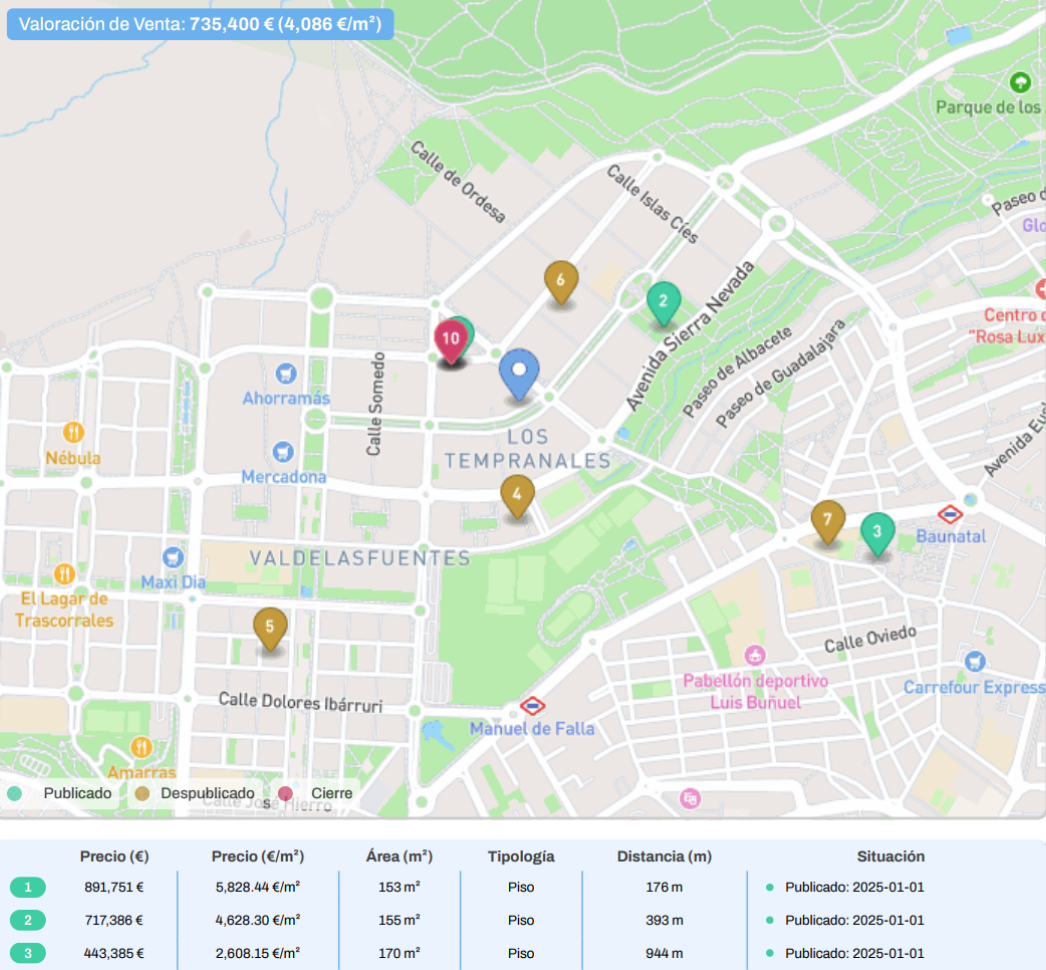Toggle the Cierre legend filter
Viewport: 1046px width, 970px height.
[x=318, y=793]
